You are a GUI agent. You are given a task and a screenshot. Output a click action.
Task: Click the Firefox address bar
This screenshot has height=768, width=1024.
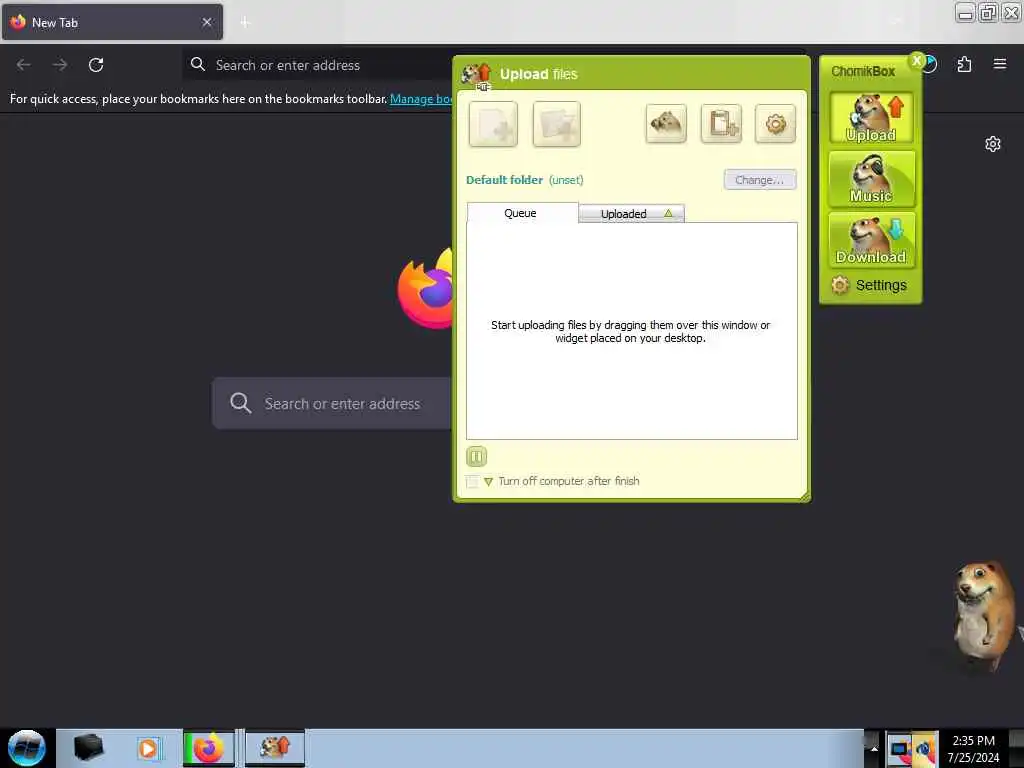click(319, 65)
